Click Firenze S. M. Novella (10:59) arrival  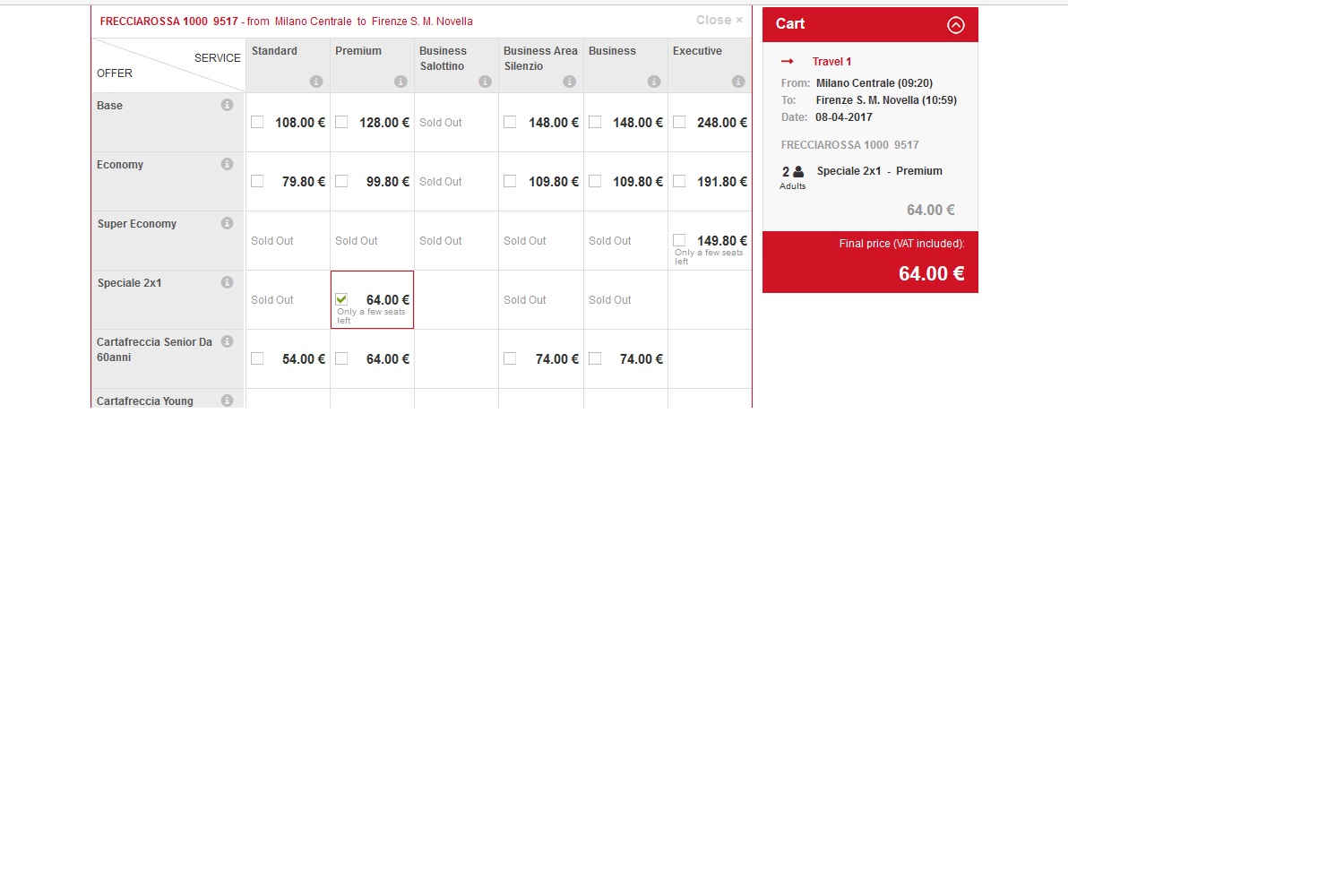coord(886,100)
